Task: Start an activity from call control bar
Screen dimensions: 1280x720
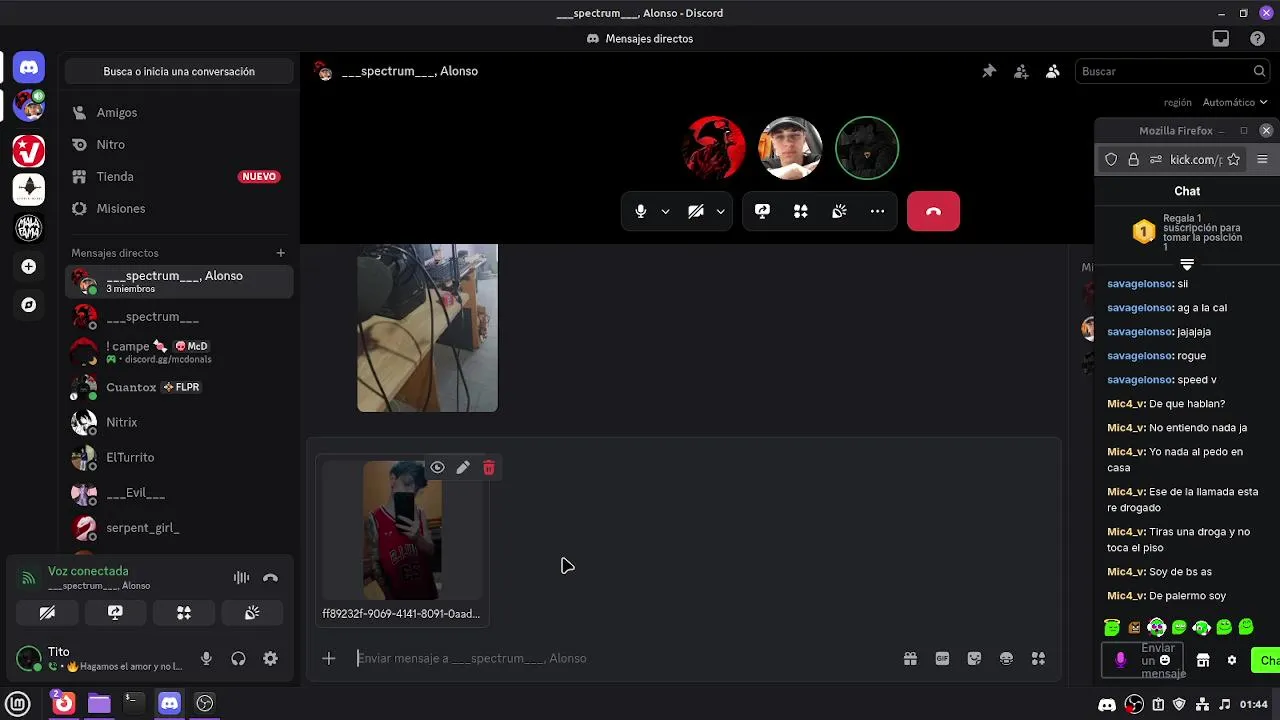Action: [800, 211]
